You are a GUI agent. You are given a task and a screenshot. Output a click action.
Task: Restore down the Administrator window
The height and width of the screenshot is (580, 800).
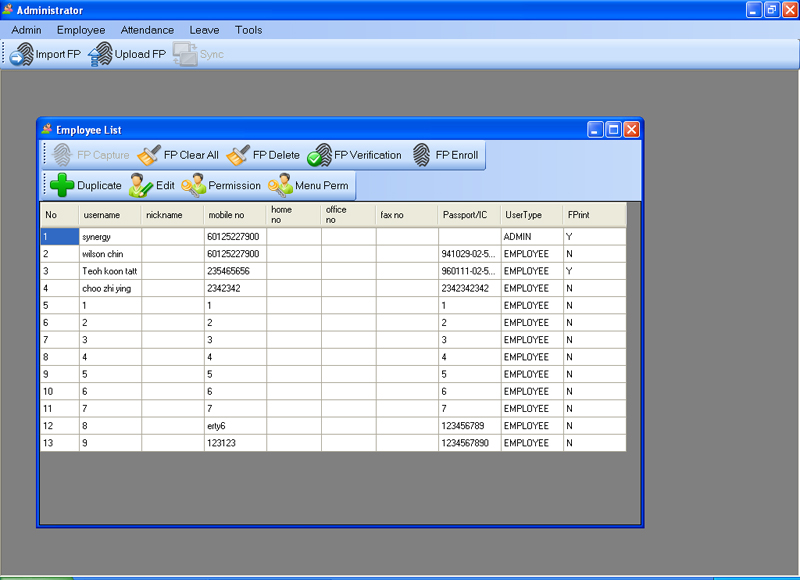[x=772, y=10]
